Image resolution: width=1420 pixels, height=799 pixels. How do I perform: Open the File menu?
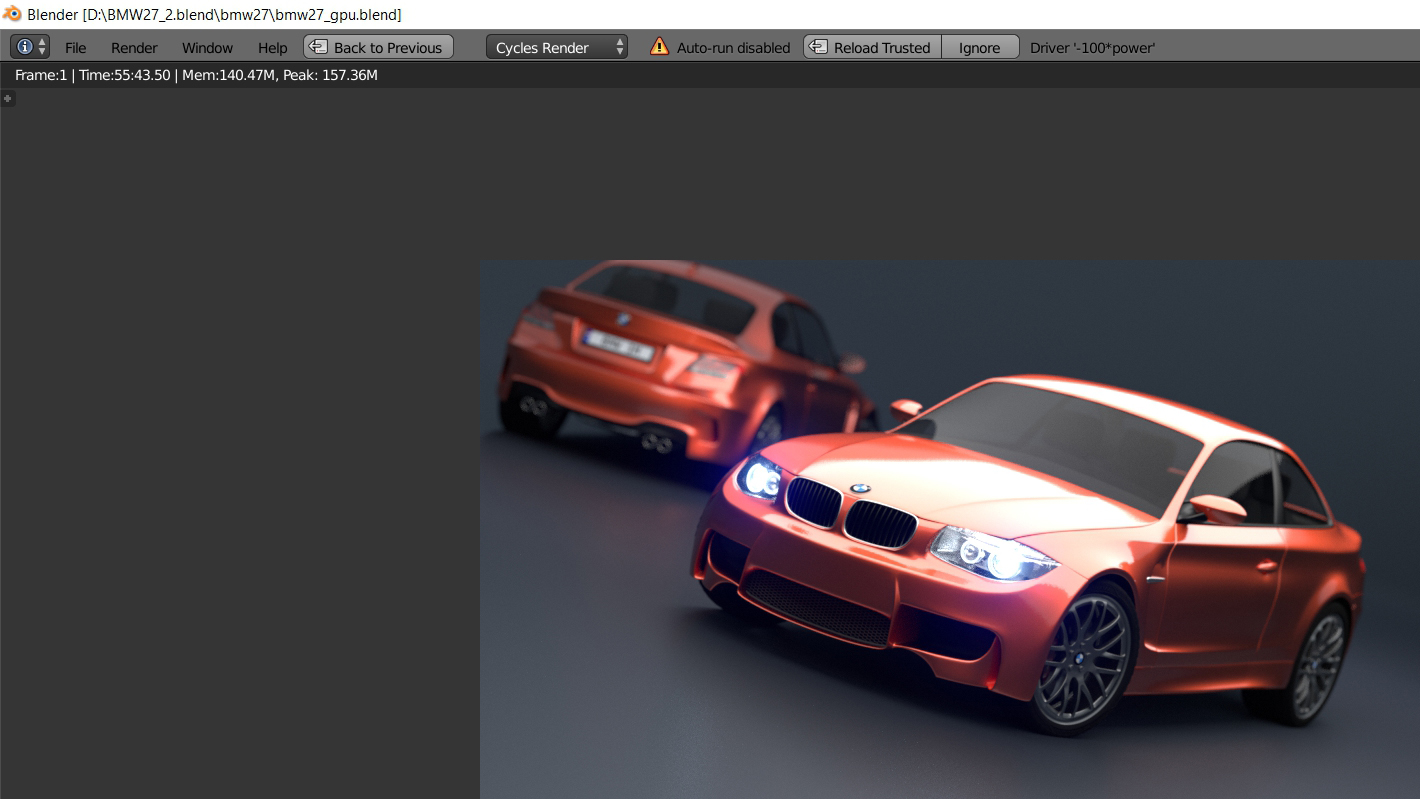pyautogui.click(x=76, y=47)
